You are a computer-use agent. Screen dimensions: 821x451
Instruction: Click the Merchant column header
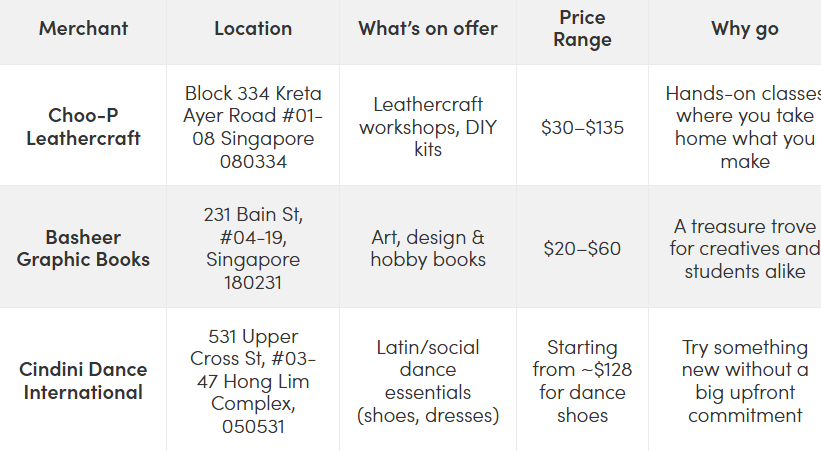83,28
